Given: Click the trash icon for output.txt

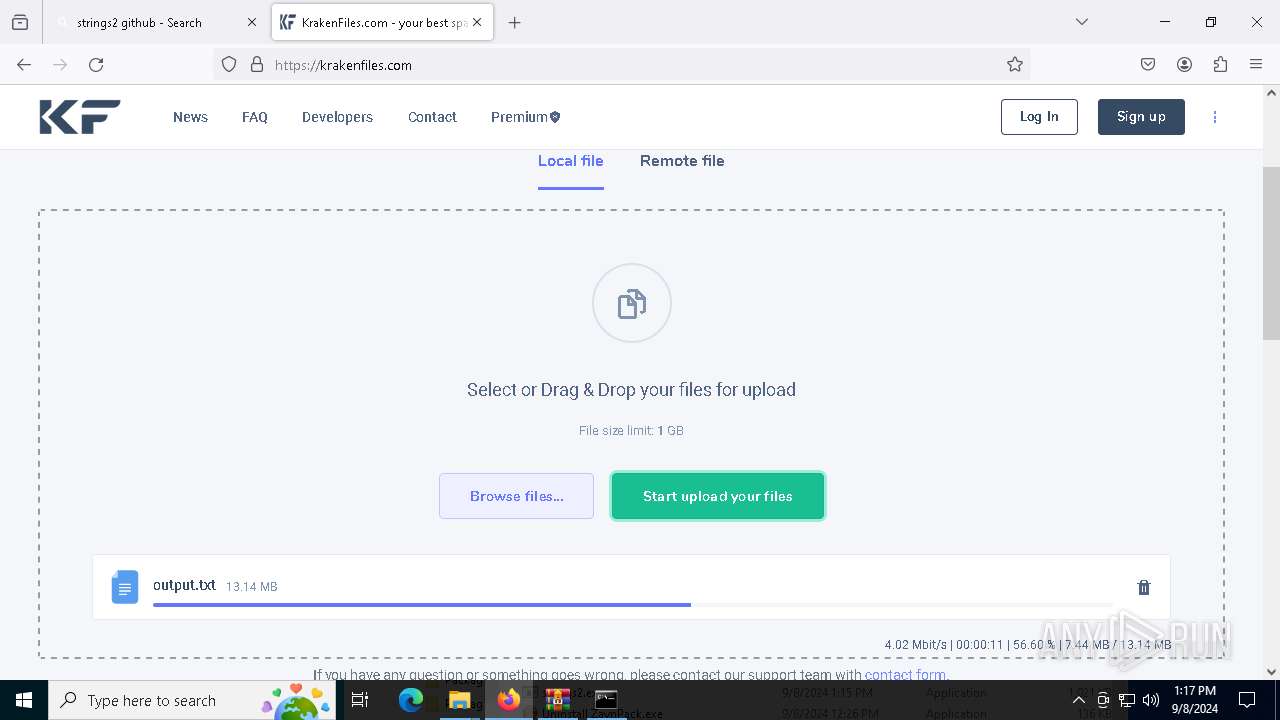Looking at the screenshot, I should click(1144, 587).
